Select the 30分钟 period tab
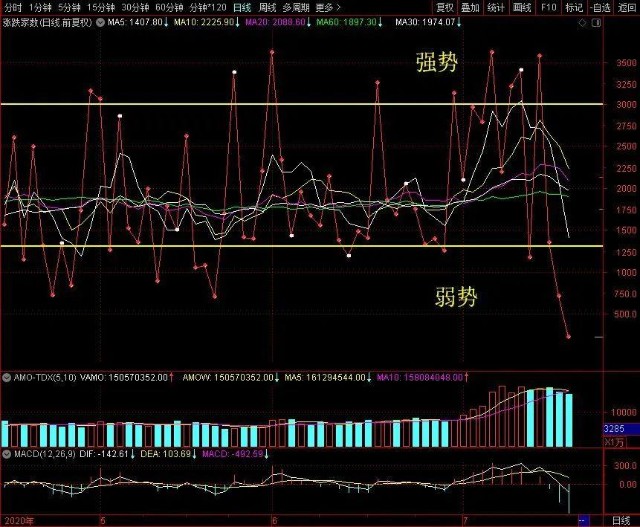 135,7
